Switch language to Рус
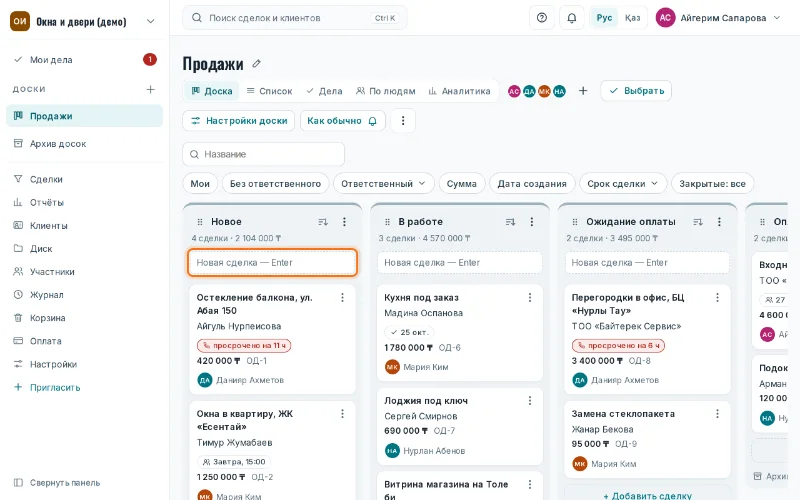 click(x=604, y=18)
